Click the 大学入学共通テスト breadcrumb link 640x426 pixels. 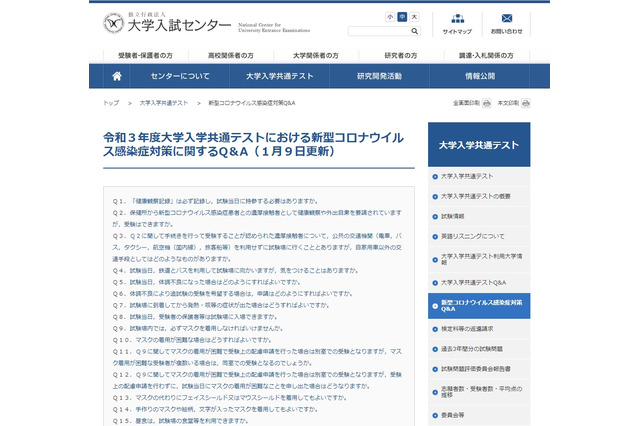(164, 103)
